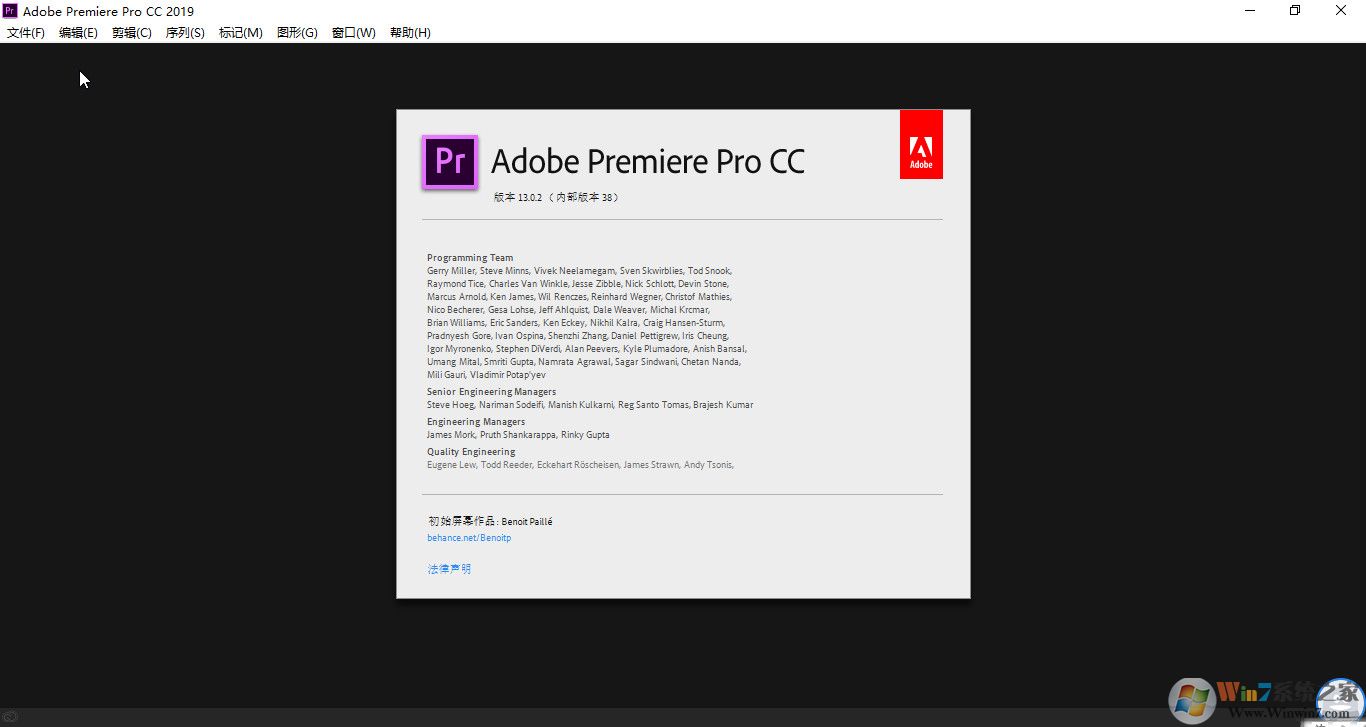Select the 文件(F) file menu
The image size is (1366, 727).
26,32
